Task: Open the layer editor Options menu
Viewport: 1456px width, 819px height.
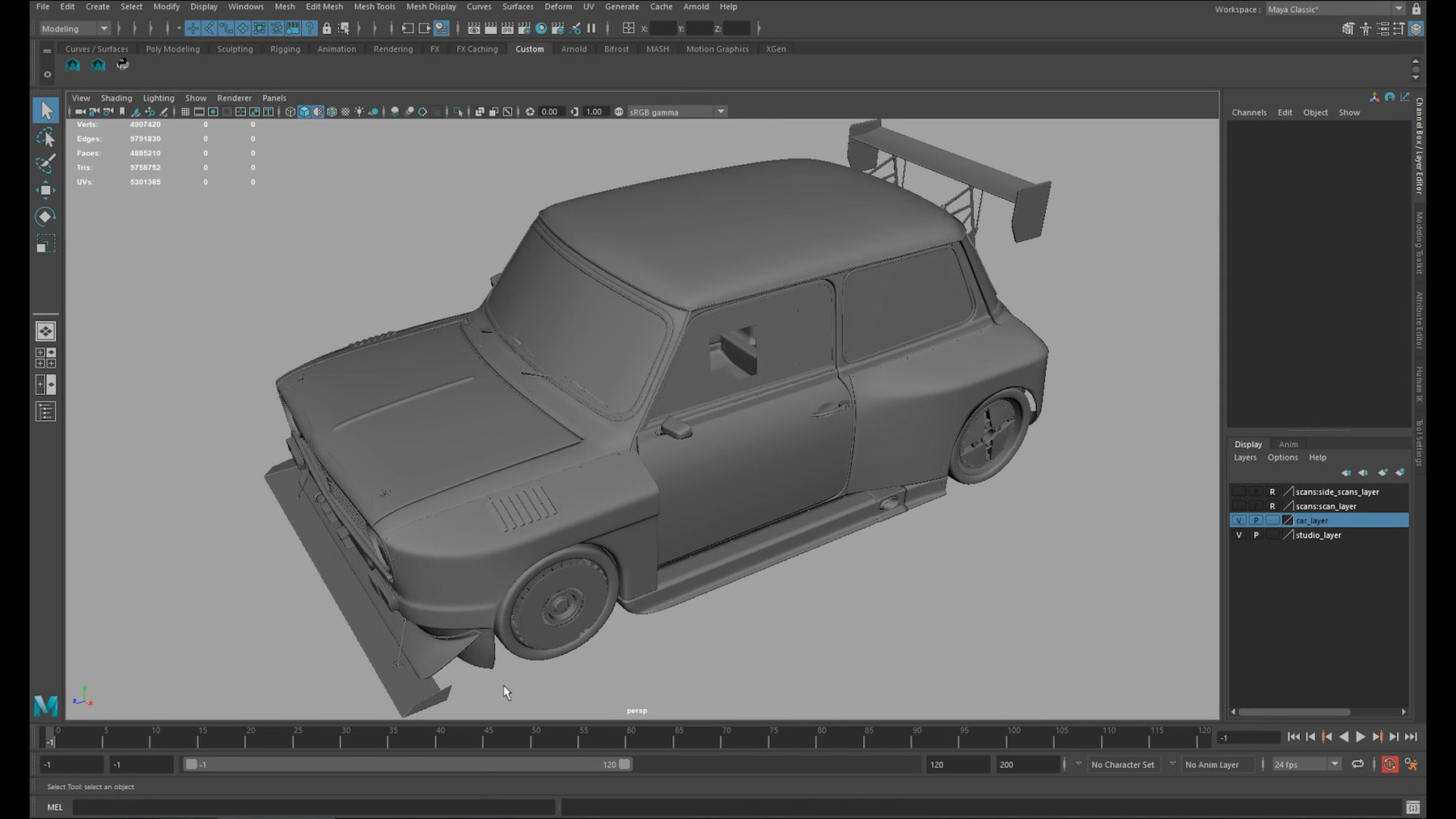Action: point(1282,458)
